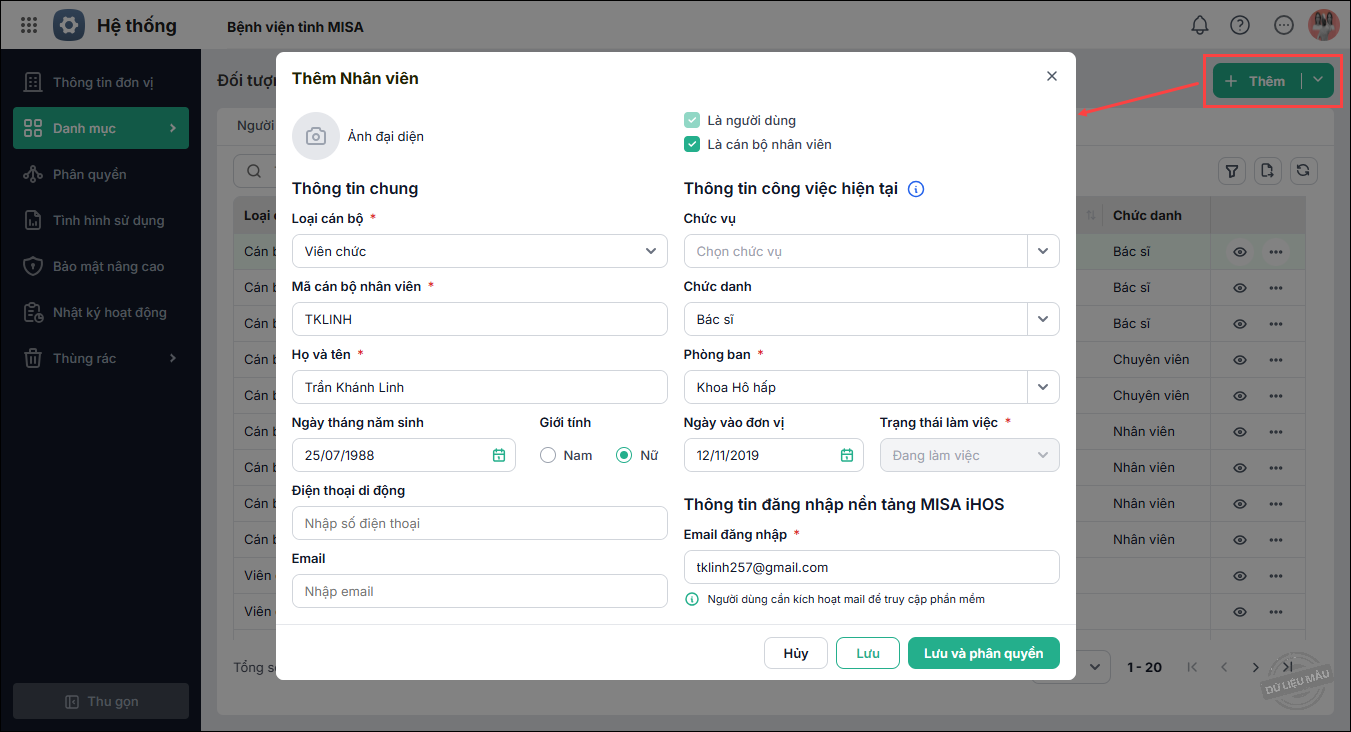The height and width of the screenshot is (732, 1351).
Task: Click the Lưu và phân quyền button
Action: click(x=983, y=653)
